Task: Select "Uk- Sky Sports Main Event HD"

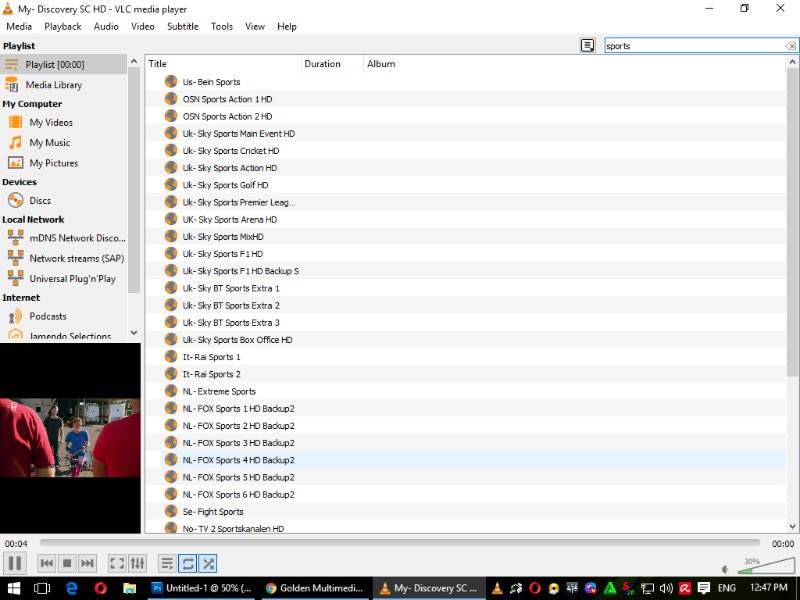Action: pos(465,134)
